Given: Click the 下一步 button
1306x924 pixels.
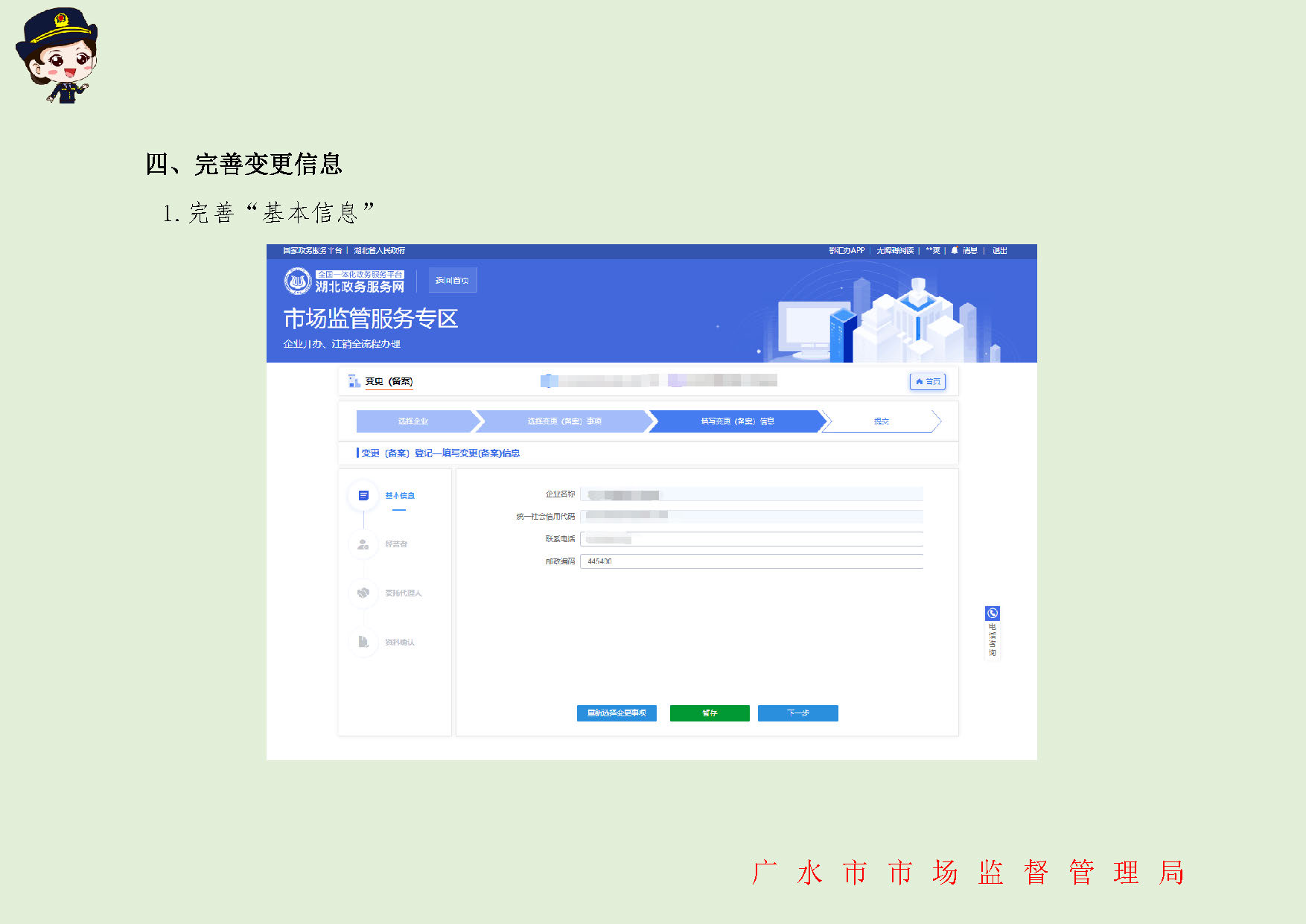Looking at the screenshot, I should click(798, 713).
